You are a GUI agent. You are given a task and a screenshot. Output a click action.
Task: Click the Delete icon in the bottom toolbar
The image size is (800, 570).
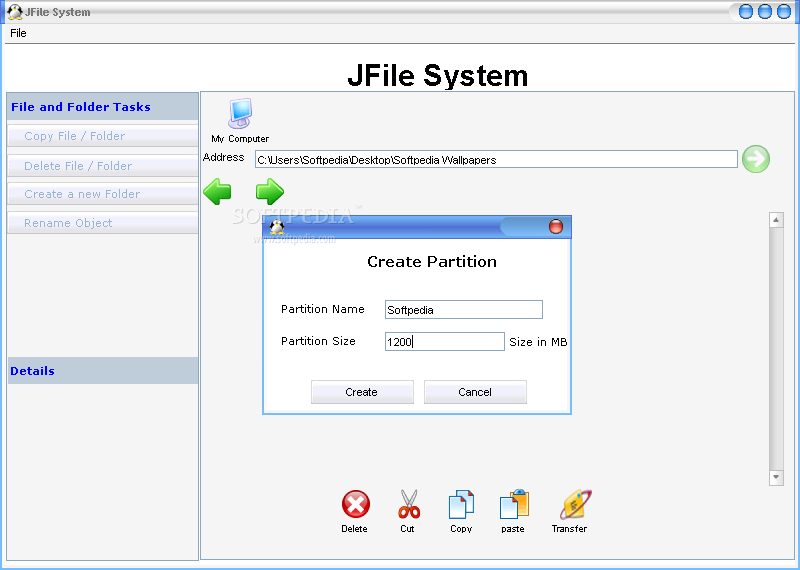tap(356, 505)
